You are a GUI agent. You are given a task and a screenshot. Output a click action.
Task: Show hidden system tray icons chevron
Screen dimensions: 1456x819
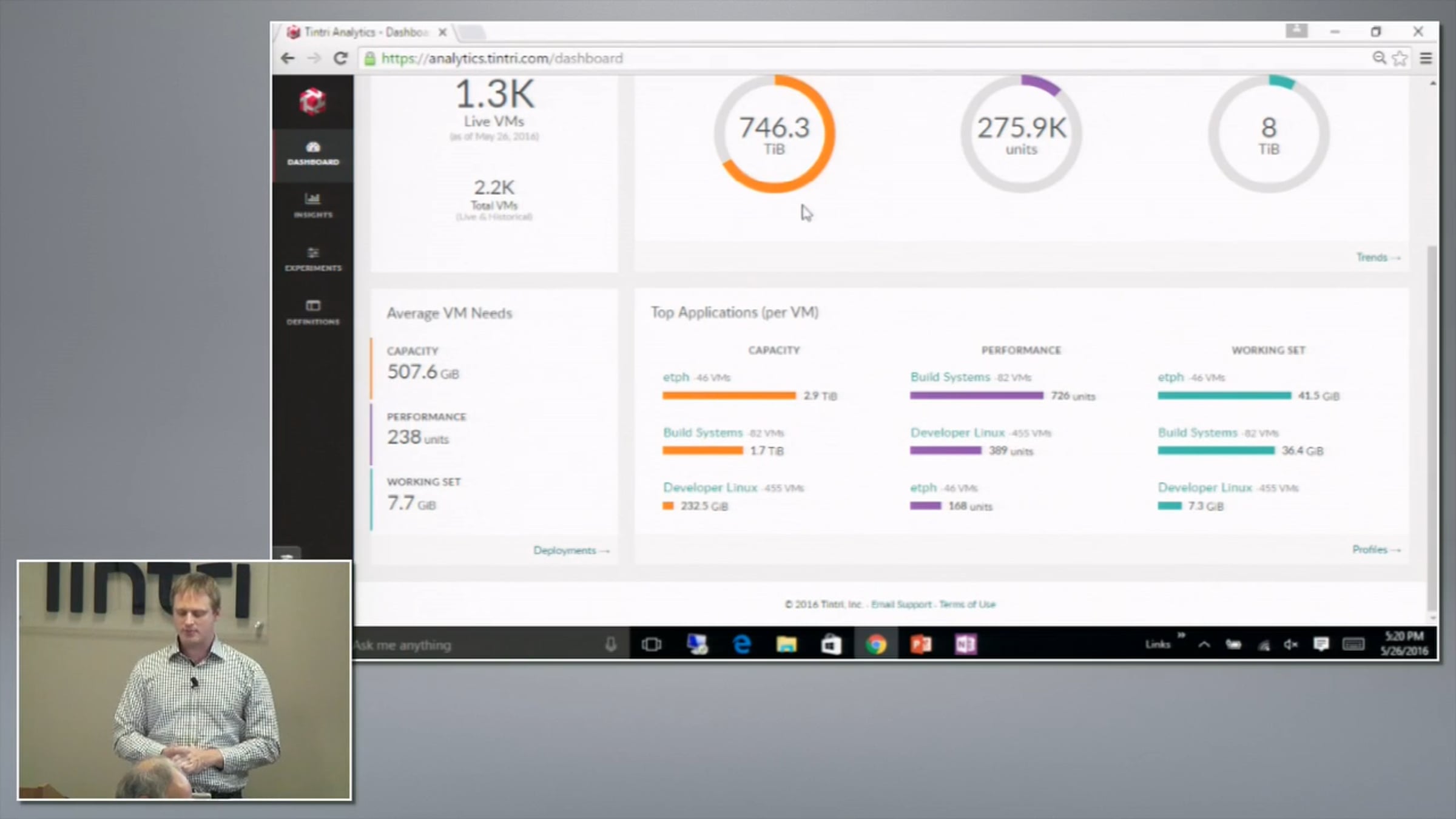coord(1204,644)
